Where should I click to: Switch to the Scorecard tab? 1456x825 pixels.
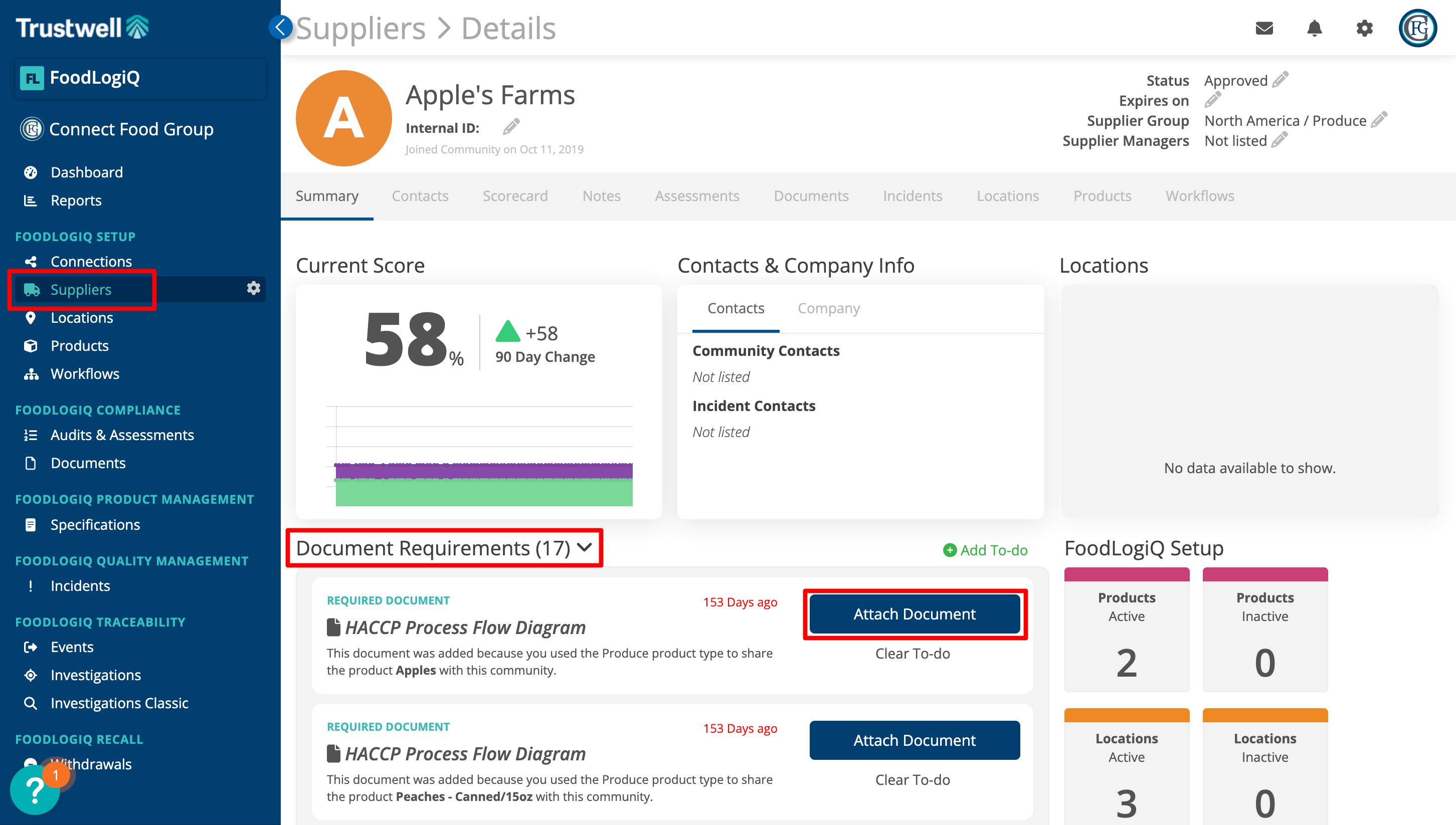tap(515, 196)
